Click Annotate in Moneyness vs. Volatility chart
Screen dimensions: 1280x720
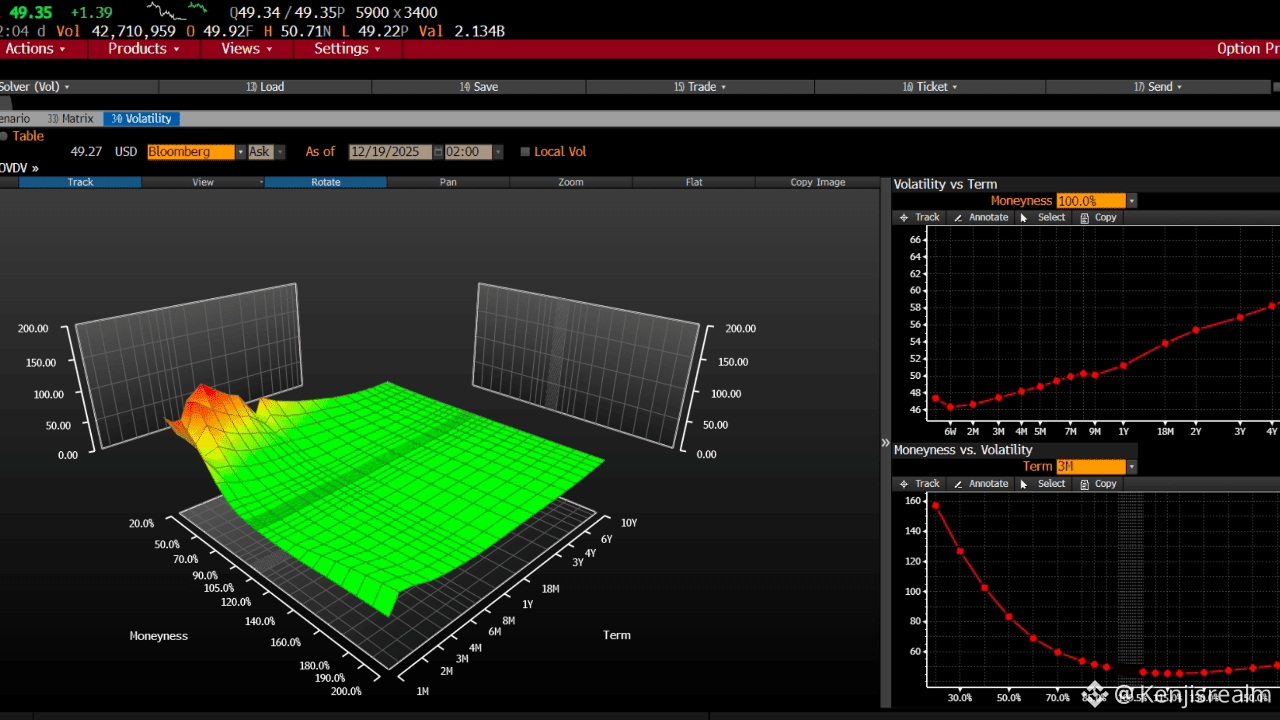point(980,484)
